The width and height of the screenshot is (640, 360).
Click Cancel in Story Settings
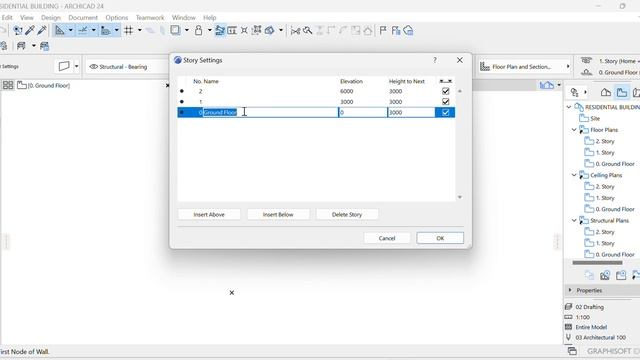coord(387,238)
